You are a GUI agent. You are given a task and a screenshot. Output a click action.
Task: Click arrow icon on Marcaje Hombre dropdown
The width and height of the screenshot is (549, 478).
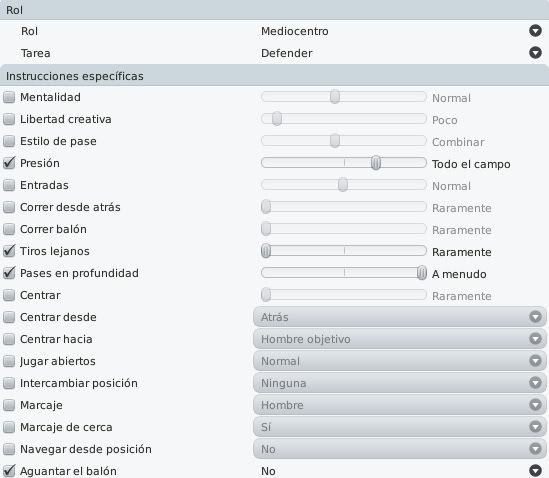(x=535, y=405)
